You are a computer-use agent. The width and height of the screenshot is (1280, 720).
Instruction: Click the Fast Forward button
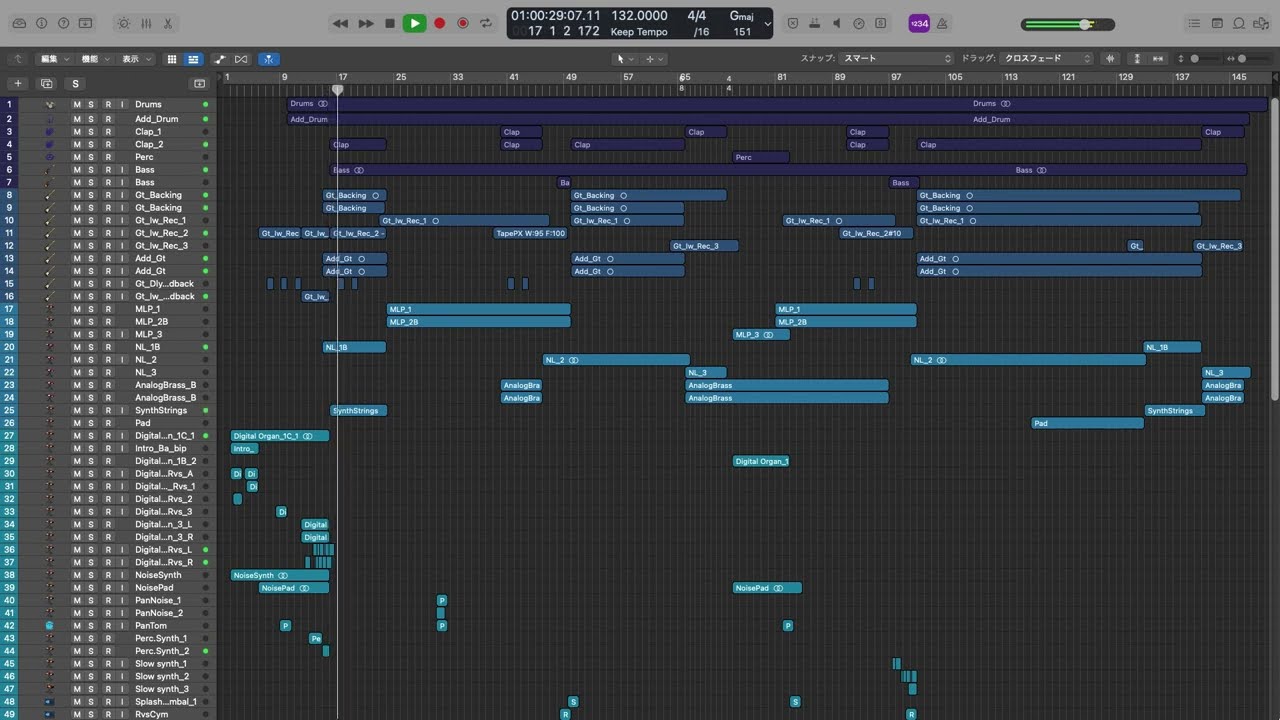(x=365, y=23)
